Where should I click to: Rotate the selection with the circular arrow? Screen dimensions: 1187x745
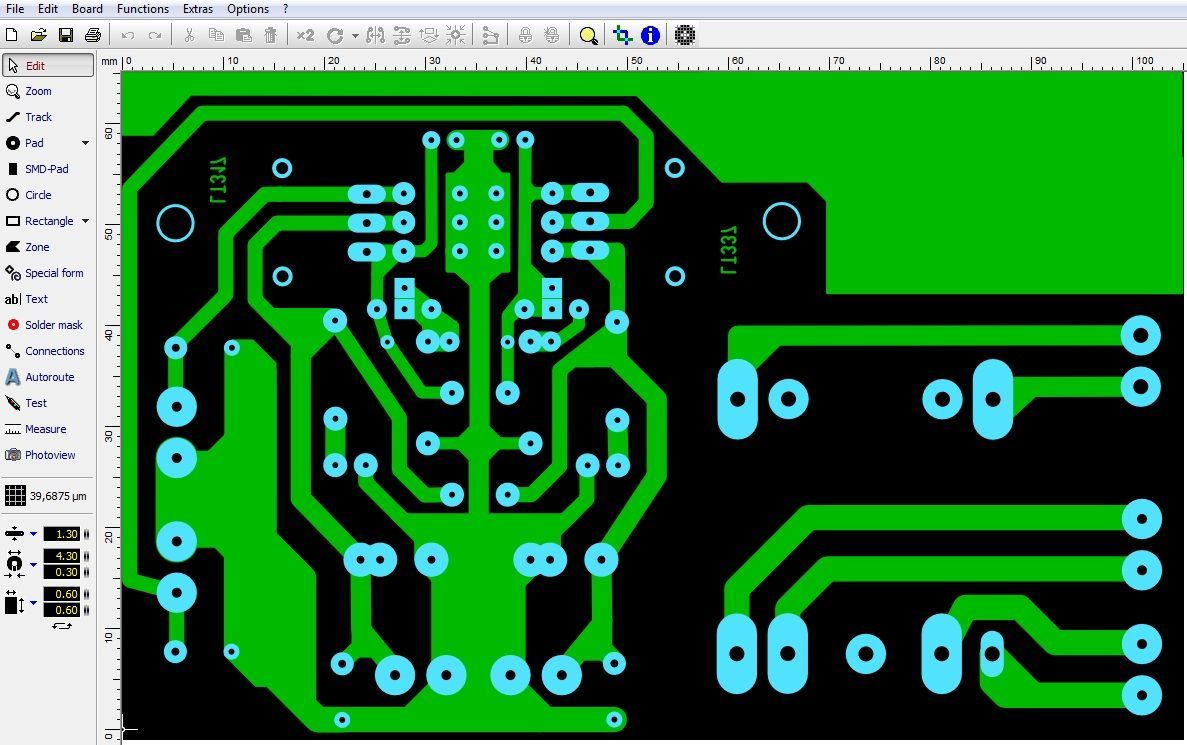(x=335, y=35)
